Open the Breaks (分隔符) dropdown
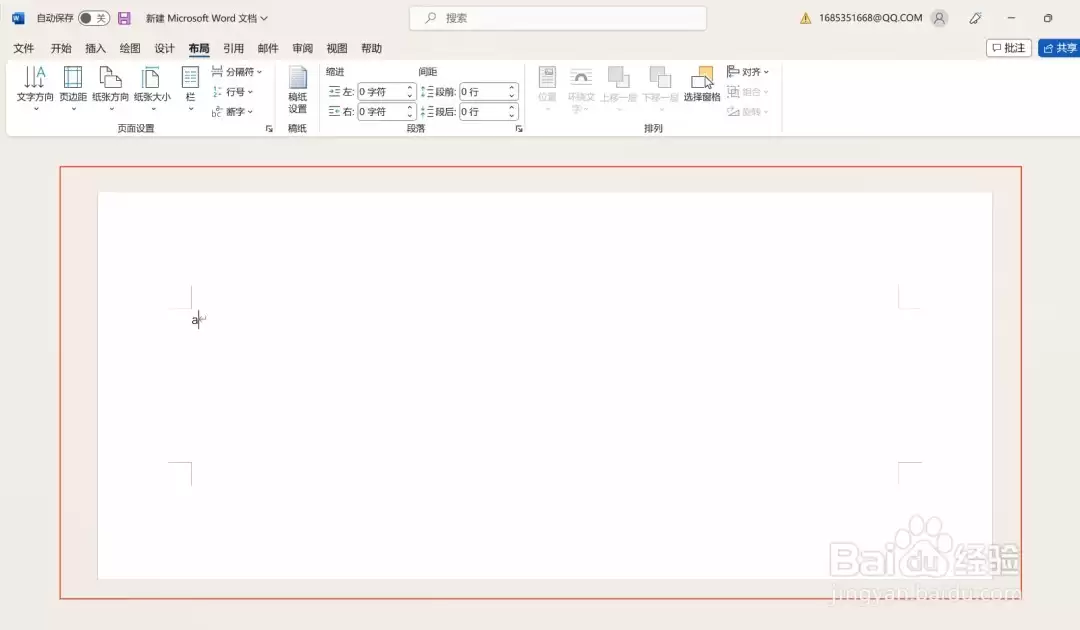1080x630 pixels. point(237,72)
